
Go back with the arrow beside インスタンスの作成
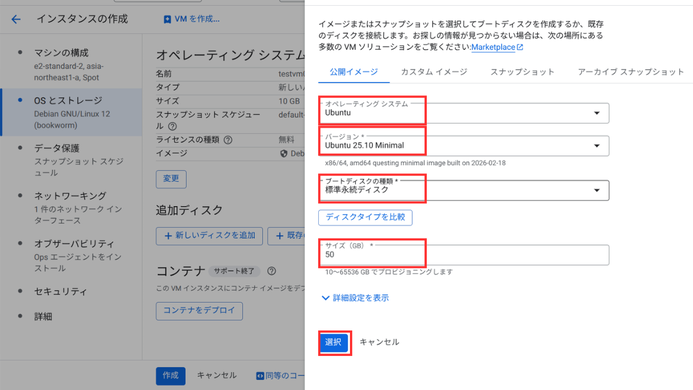pos(16,19)
